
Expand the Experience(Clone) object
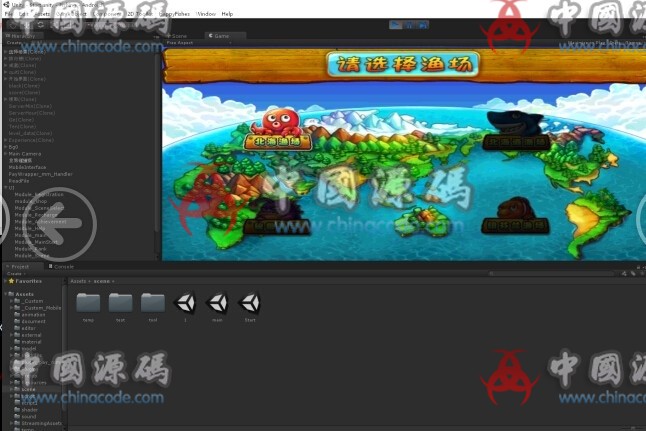coord(5,140)
